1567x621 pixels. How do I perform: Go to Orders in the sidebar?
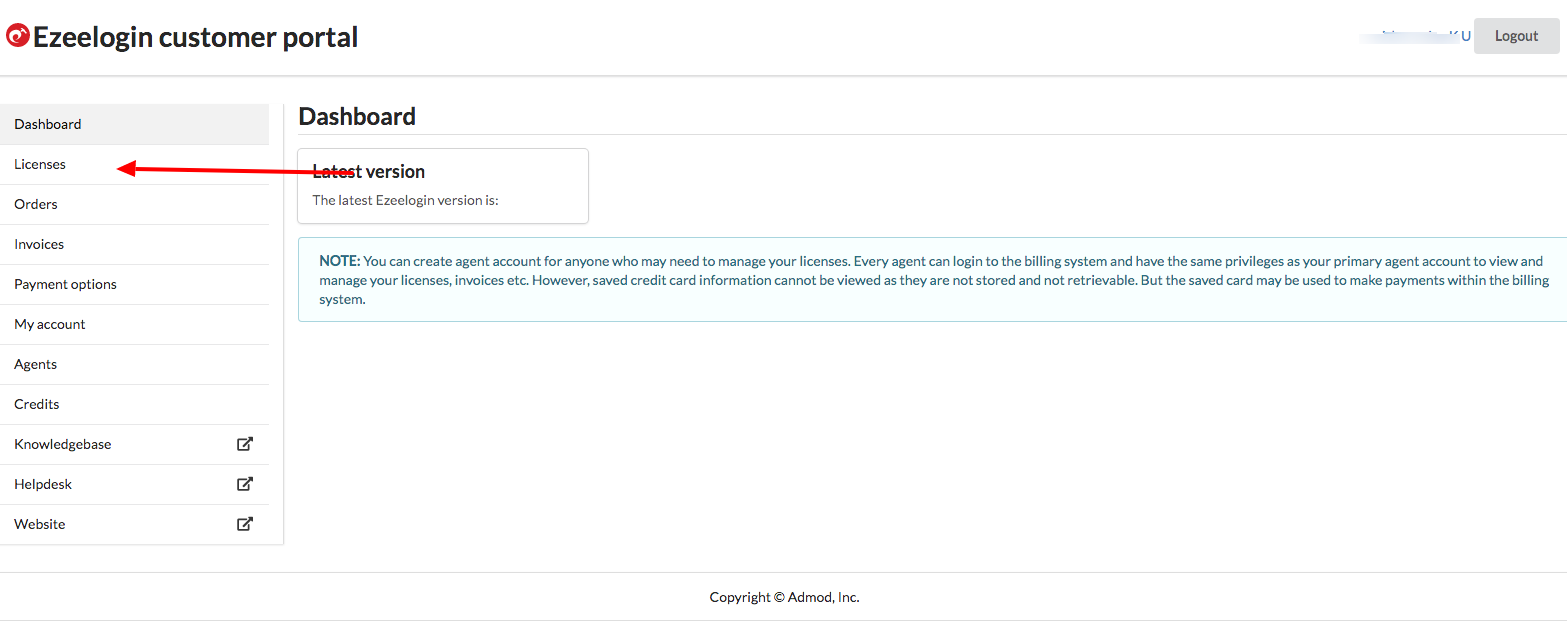[134, 204]
